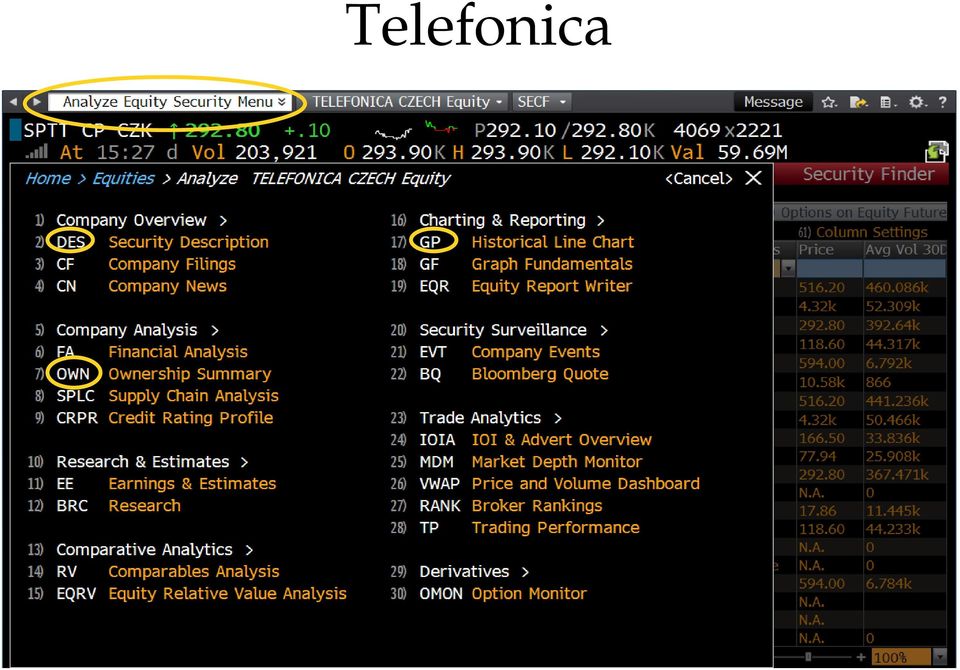Open GP Historical Line Chart
Viewport: 960px width, 670px height.
coord(527,242)
